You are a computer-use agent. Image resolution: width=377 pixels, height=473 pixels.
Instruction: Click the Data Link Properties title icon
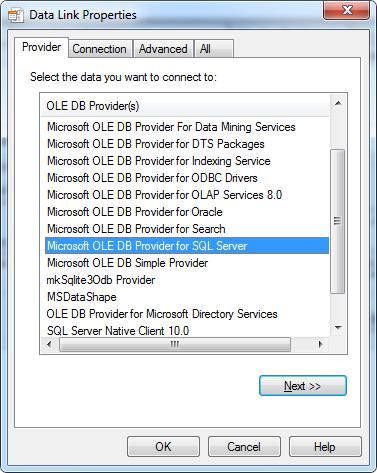16,16
